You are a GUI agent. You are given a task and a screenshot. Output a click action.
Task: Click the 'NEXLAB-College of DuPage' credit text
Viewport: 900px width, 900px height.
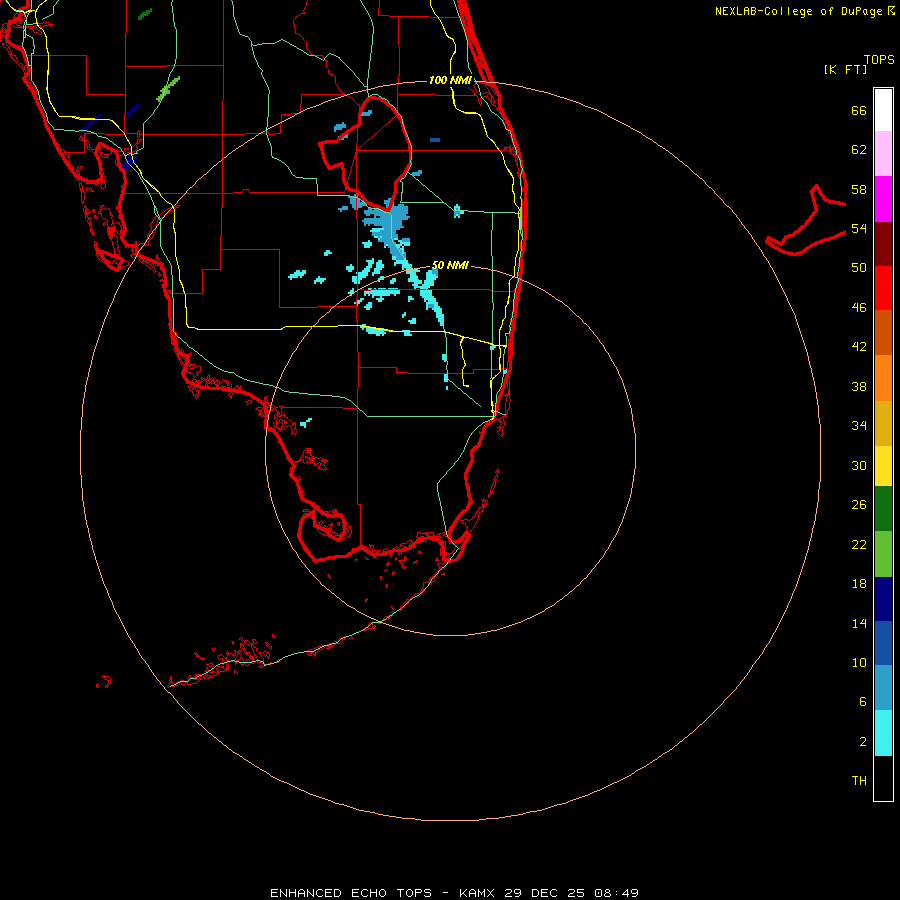click(x=800, y=11)
